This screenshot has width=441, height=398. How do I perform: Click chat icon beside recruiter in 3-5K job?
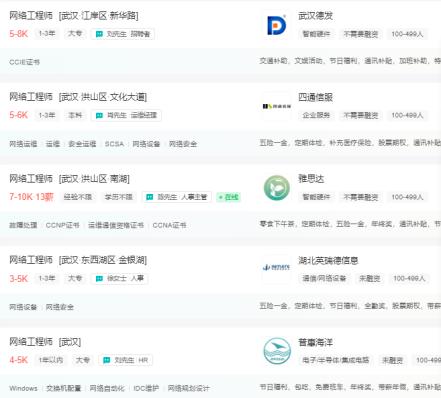click(x=99, y=278)
